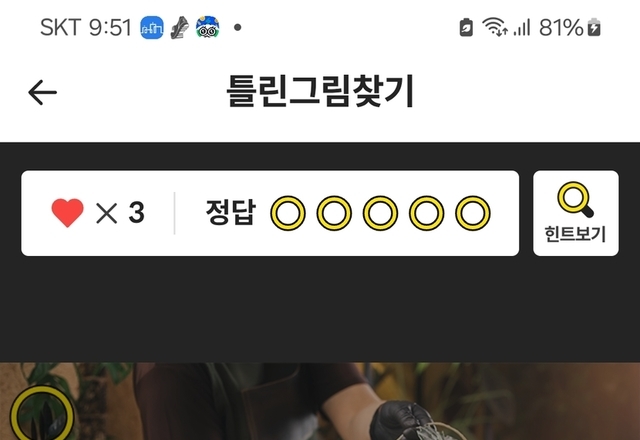Tap the Wi-Fi signal status icon
This screenshot has width=640, height=440.
pyautogui.click(x=495, y=27)
